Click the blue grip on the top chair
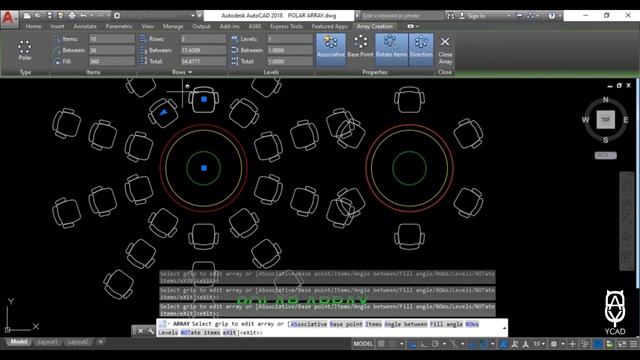 coord(204,99)
